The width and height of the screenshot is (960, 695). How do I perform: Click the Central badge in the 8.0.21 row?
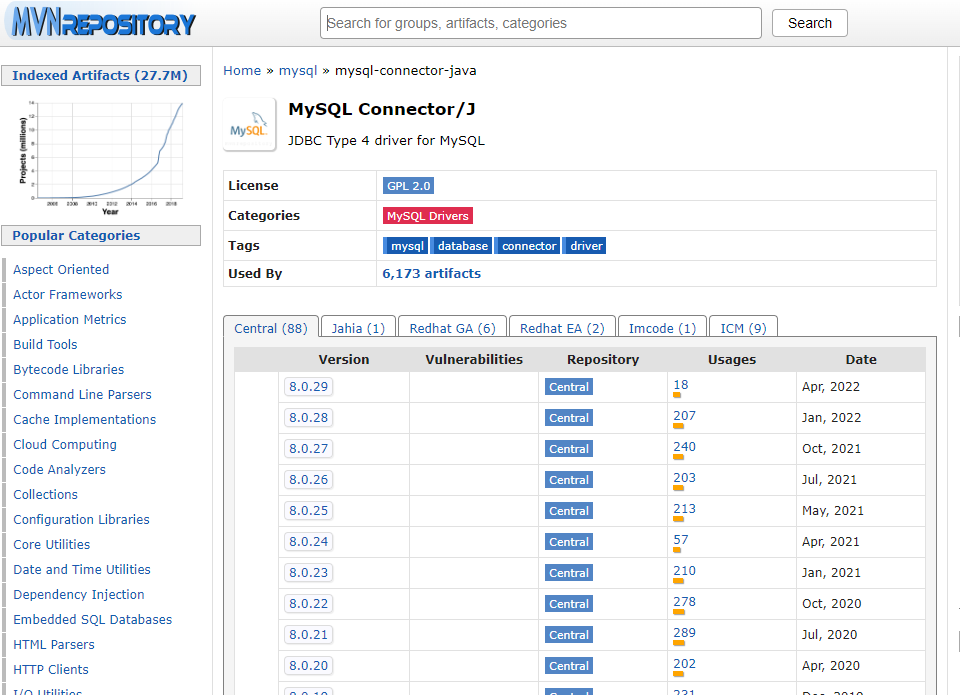point(569,635)
